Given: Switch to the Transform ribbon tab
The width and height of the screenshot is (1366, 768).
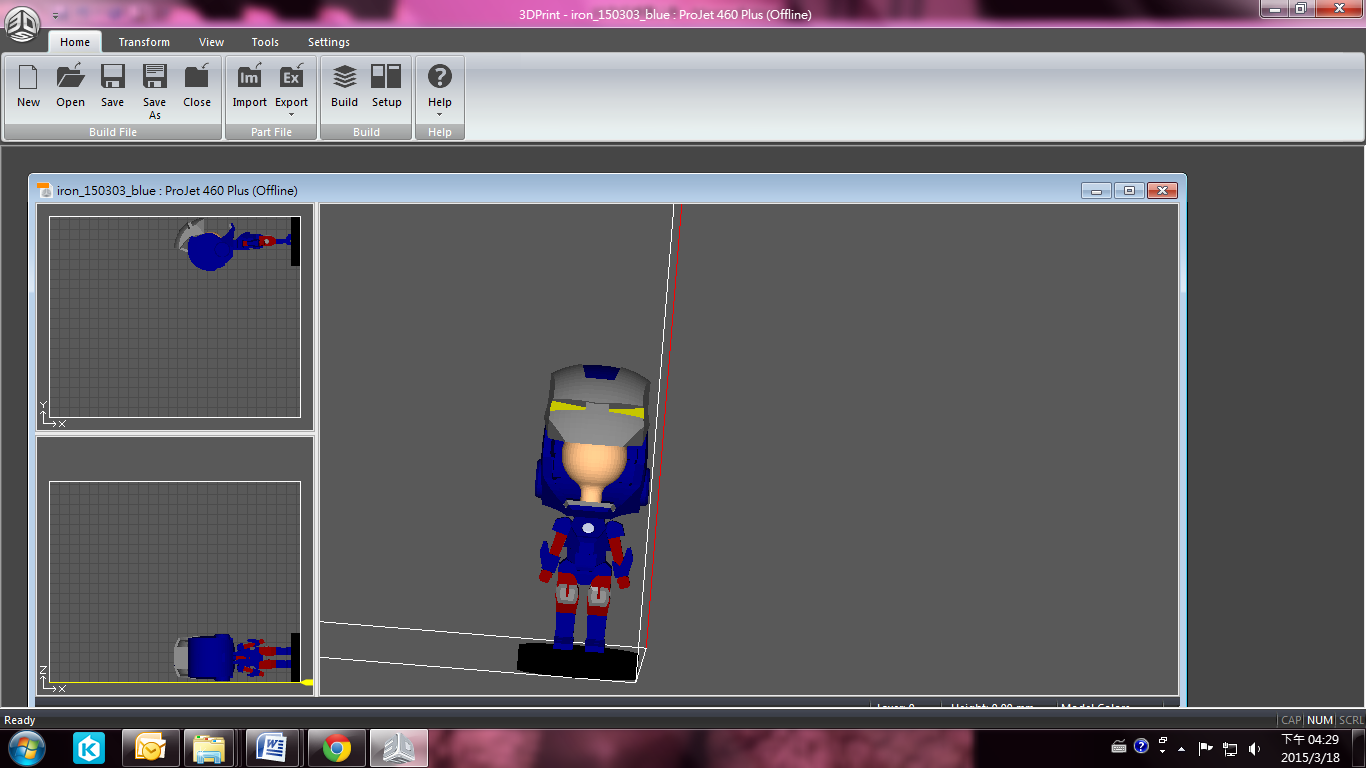Looking at the screenshot, I should click(144, 42).
